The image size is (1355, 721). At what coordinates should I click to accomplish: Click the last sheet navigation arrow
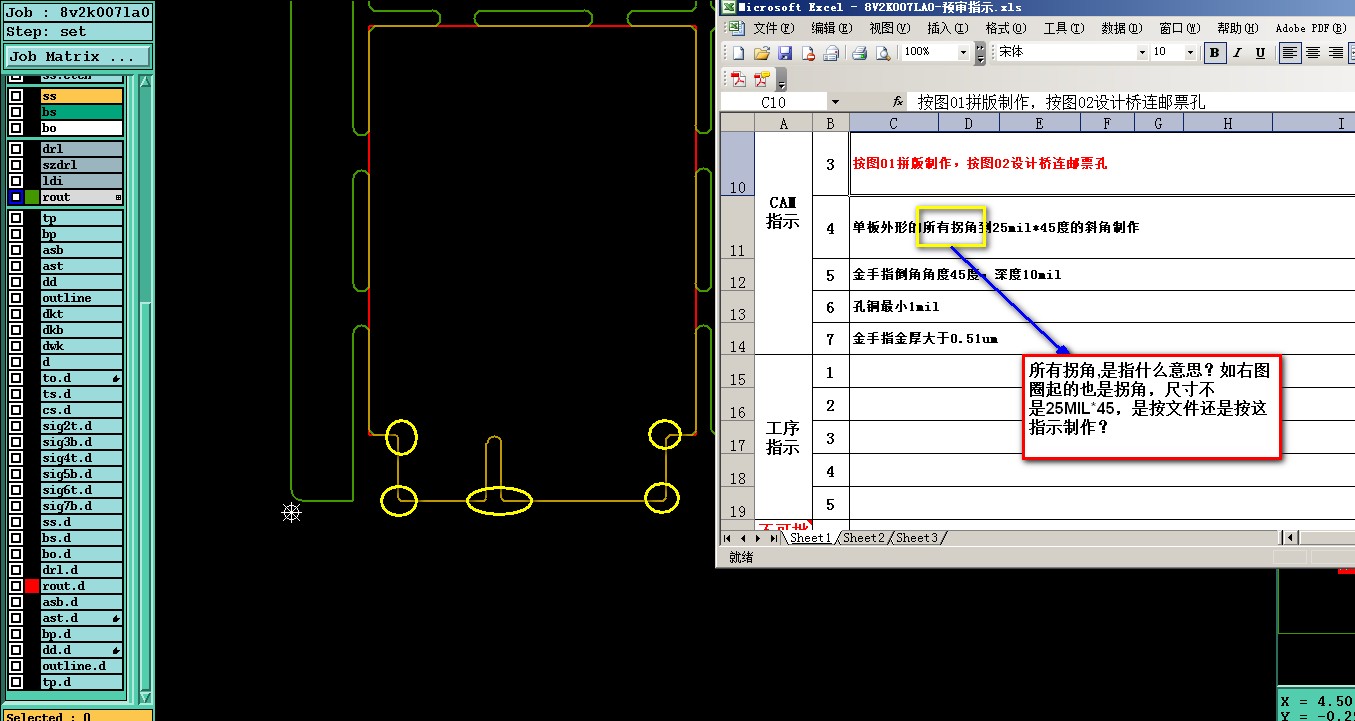[774, 538]
